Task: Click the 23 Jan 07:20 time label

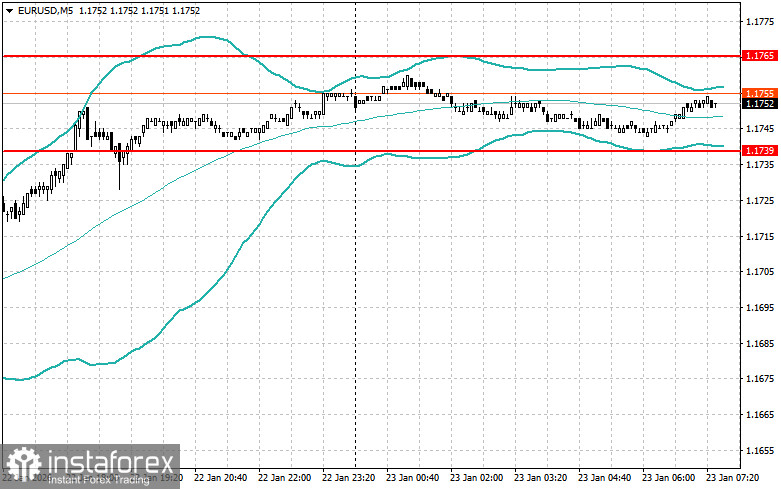Action: tap(732, 478)
